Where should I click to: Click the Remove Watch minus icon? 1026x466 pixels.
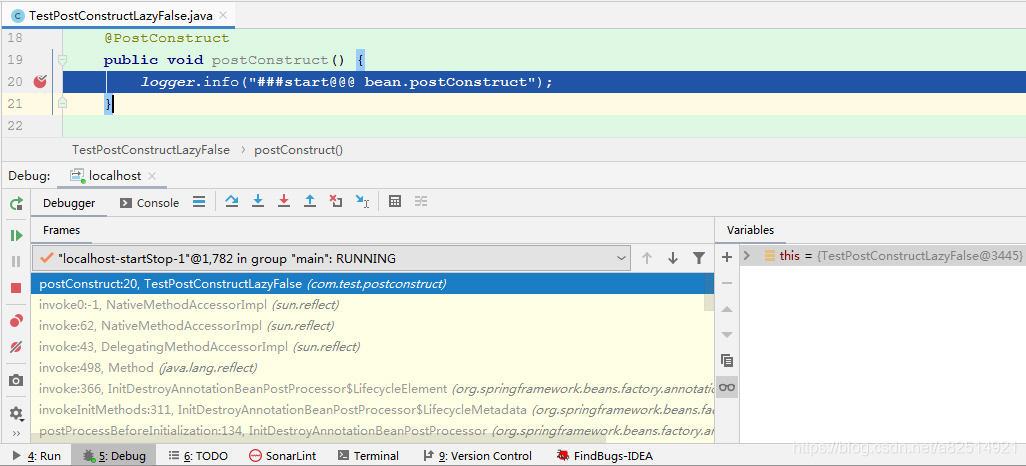(x=726, y=283)
